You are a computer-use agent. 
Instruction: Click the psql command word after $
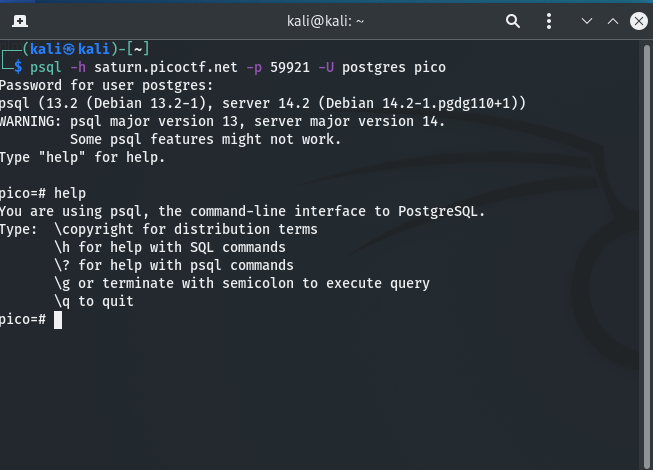pos(46,67)
